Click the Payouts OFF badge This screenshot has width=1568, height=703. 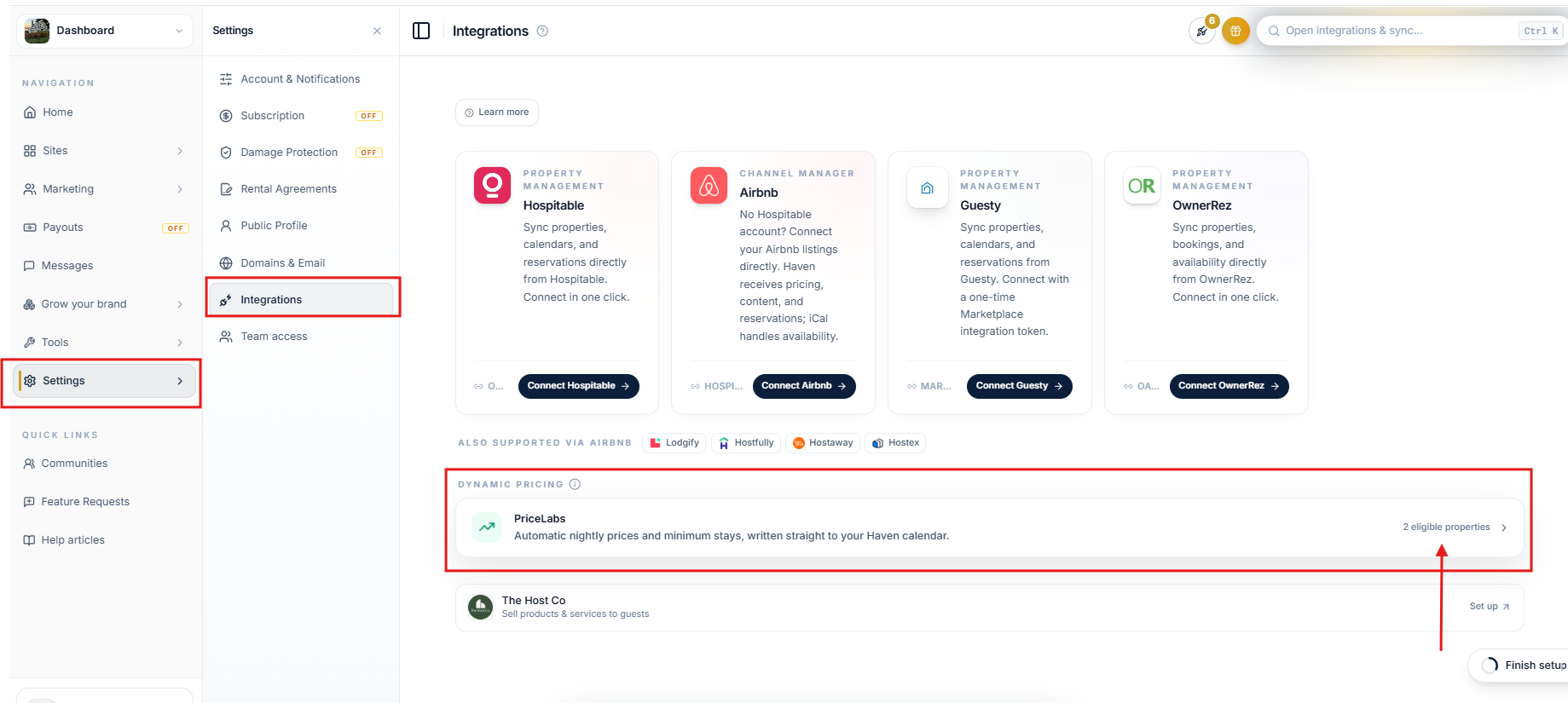point(176,228)
